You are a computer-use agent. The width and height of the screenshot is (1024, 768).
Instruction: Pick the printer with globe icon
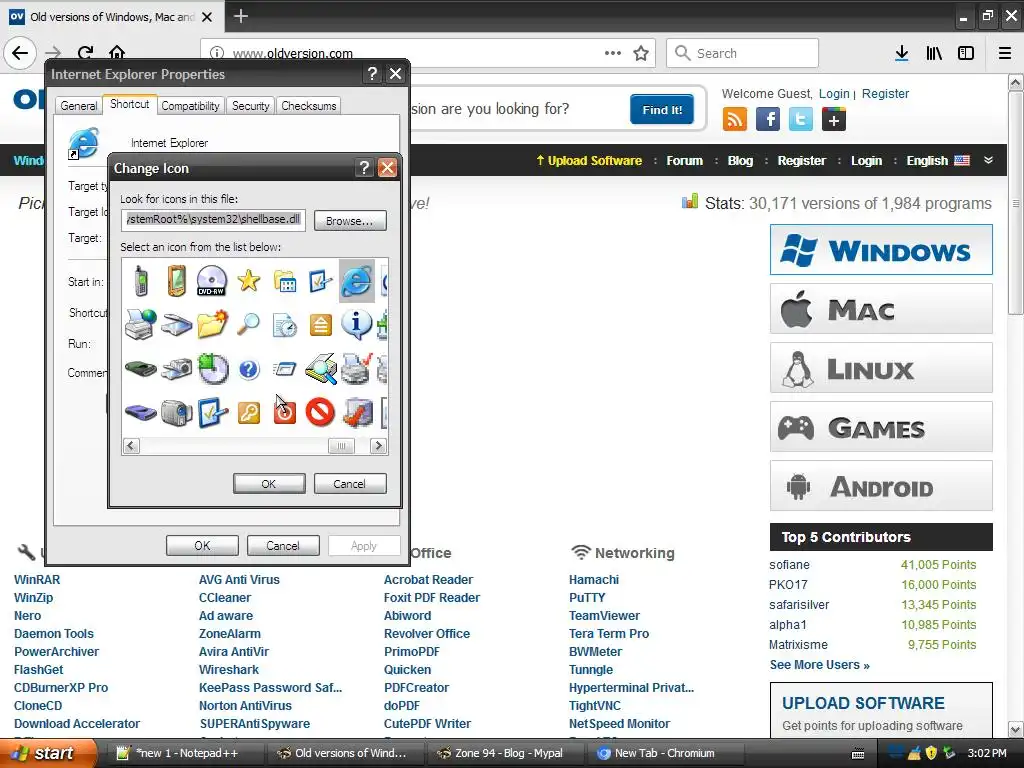[x=140, y=325]
